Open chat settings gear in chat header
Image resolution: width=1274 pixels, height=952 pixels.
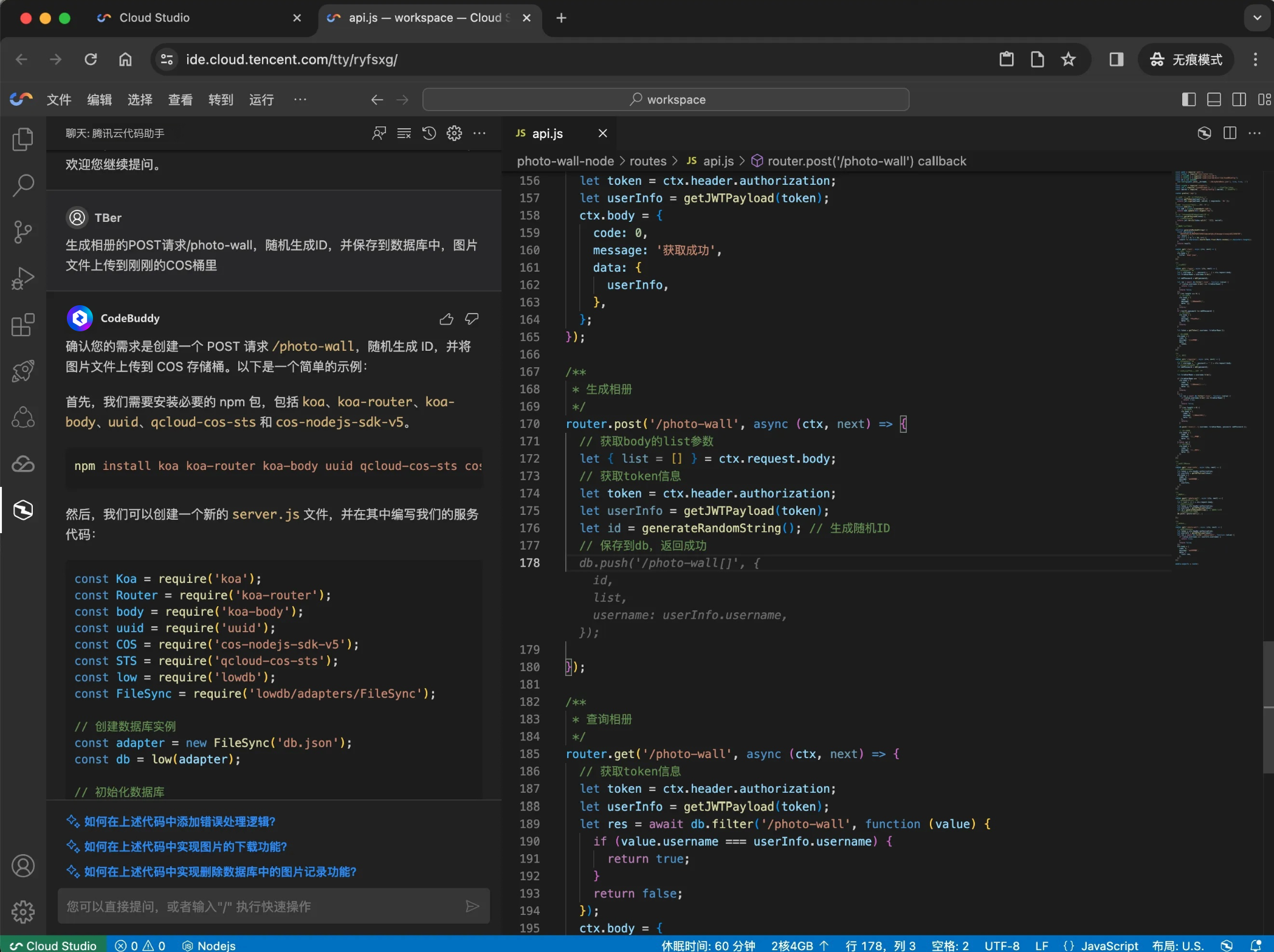[x=454, y=133]
